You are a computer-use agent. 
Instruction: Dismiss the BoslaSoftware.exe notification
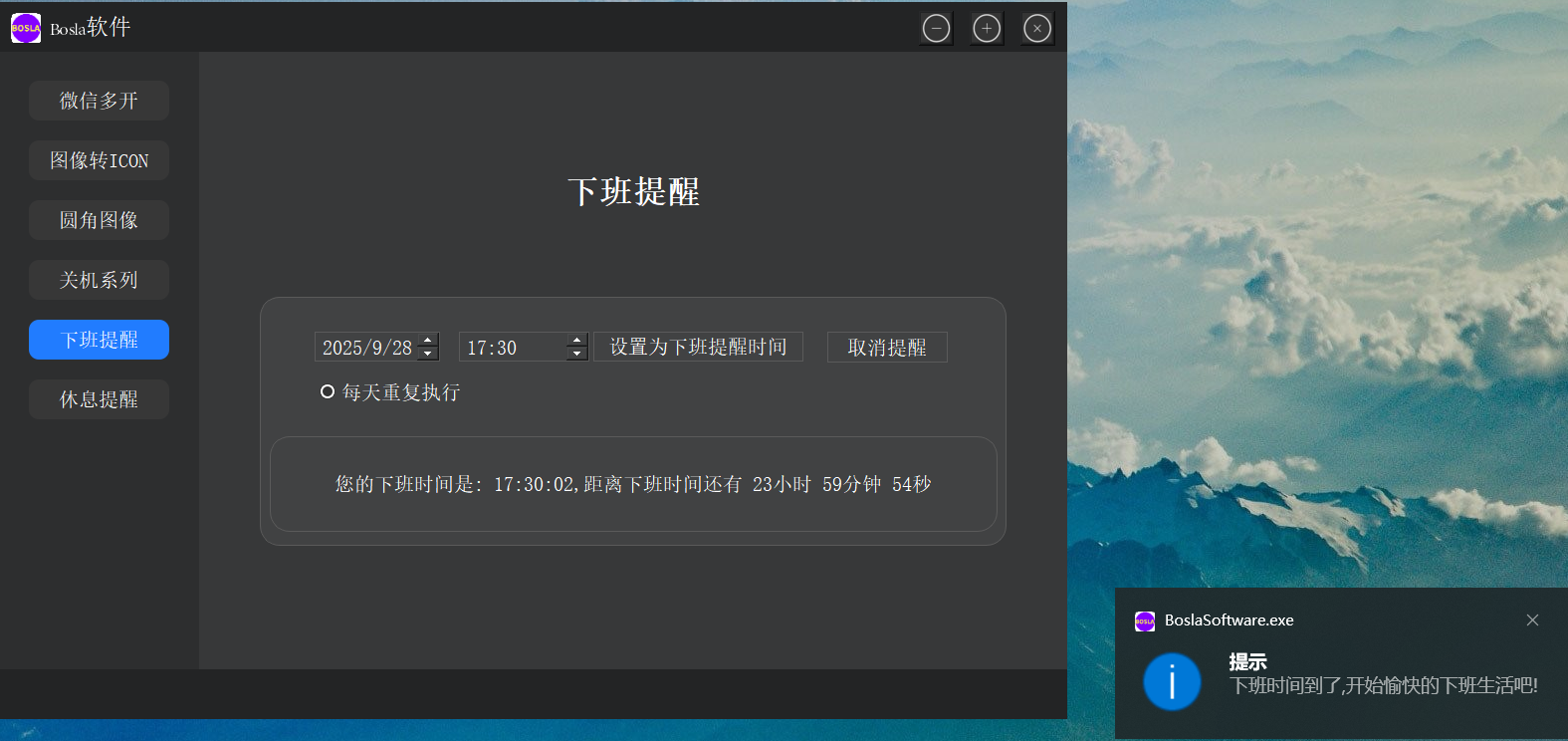(x=1532, y=620)
